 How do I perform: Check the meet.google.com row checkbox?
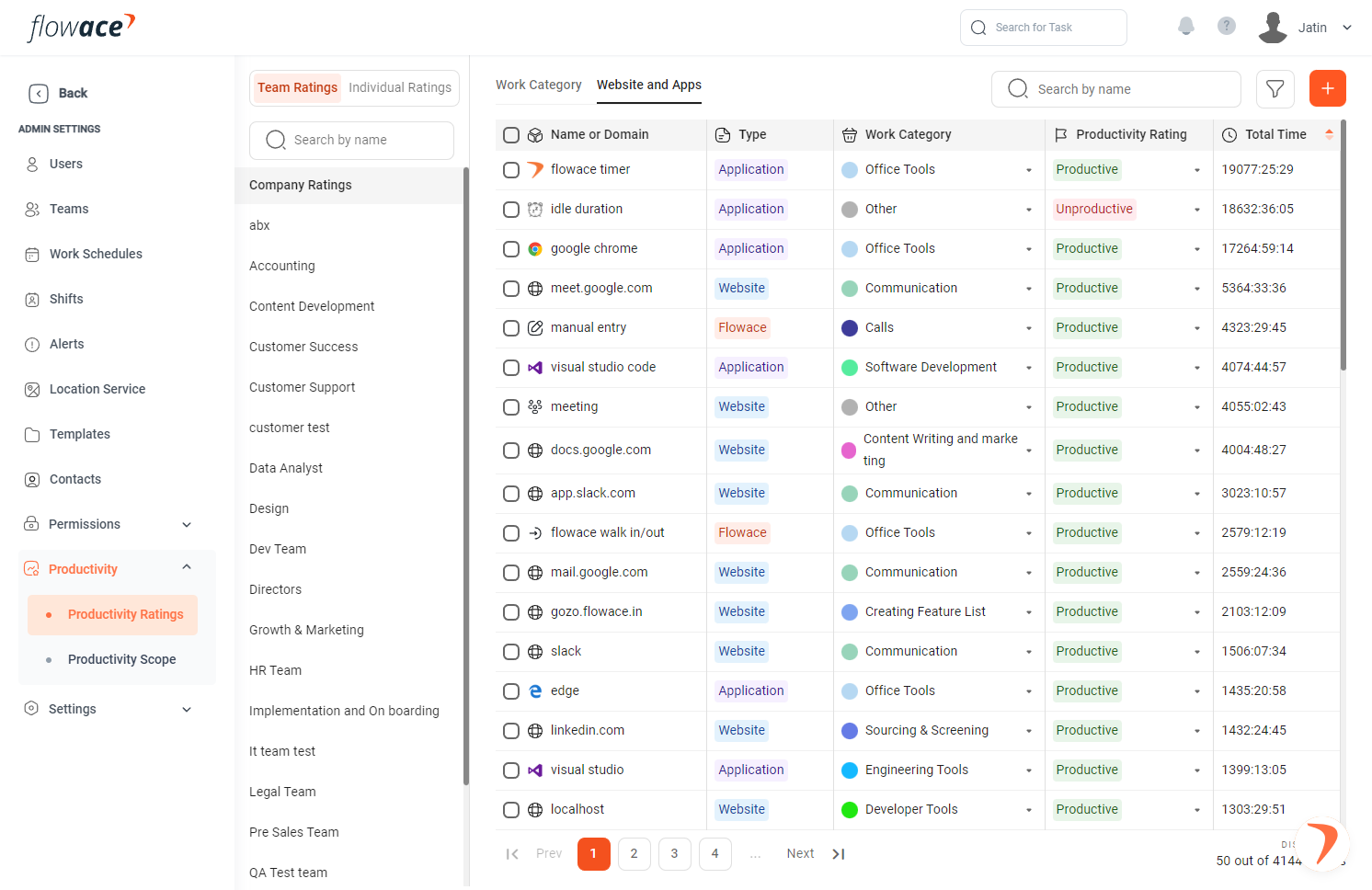tap(511, 289)
